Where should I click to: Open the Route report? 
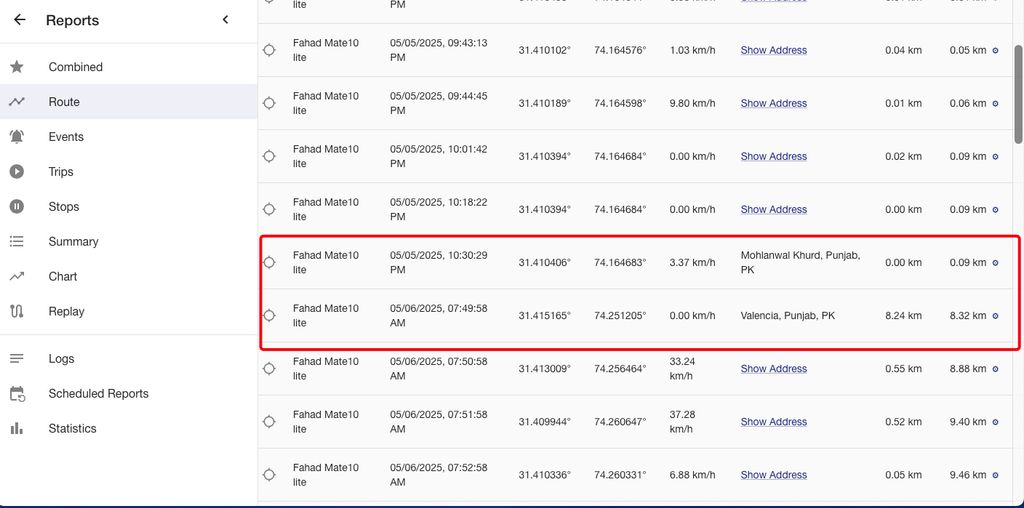point(64,102)
